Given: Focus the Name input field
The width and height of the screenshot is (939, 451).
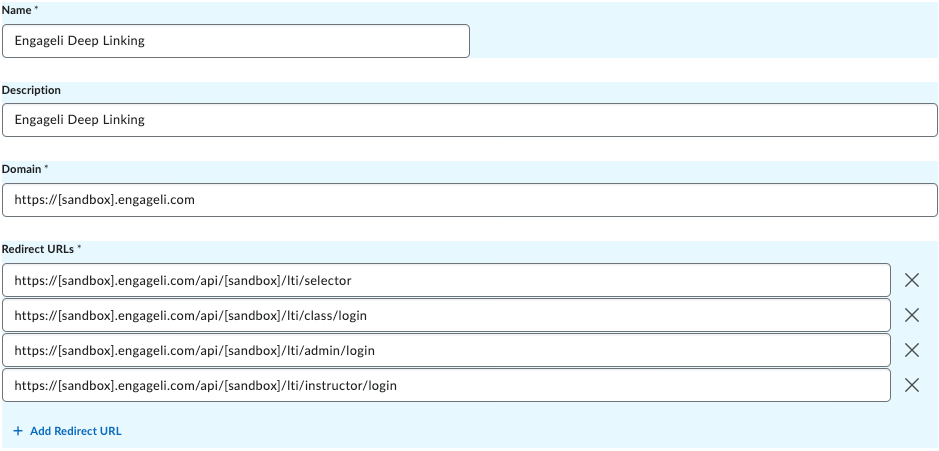Looking at the screenshot, I should coord(236,41).
